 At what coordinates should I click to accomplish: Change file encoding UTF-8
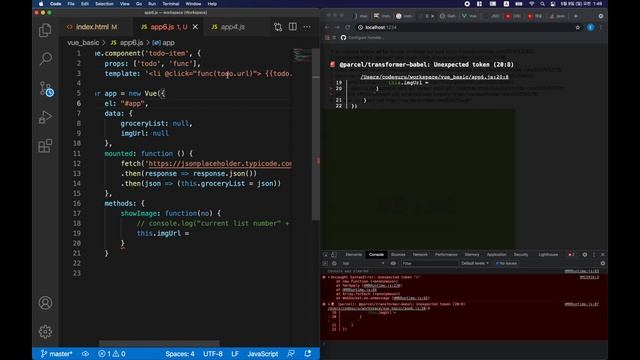pos(213,354)
